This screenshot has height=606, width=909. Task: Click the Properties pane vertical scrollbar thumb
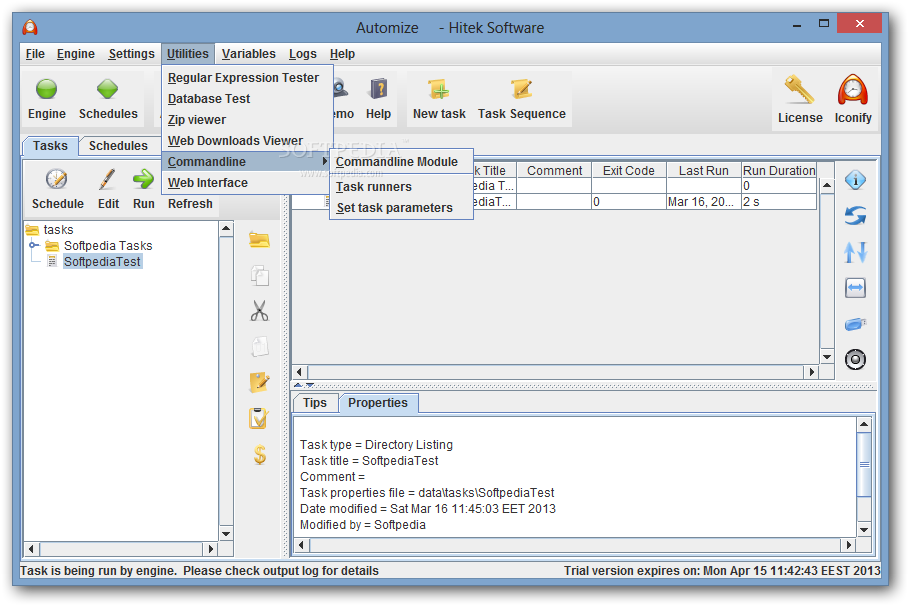864,464
